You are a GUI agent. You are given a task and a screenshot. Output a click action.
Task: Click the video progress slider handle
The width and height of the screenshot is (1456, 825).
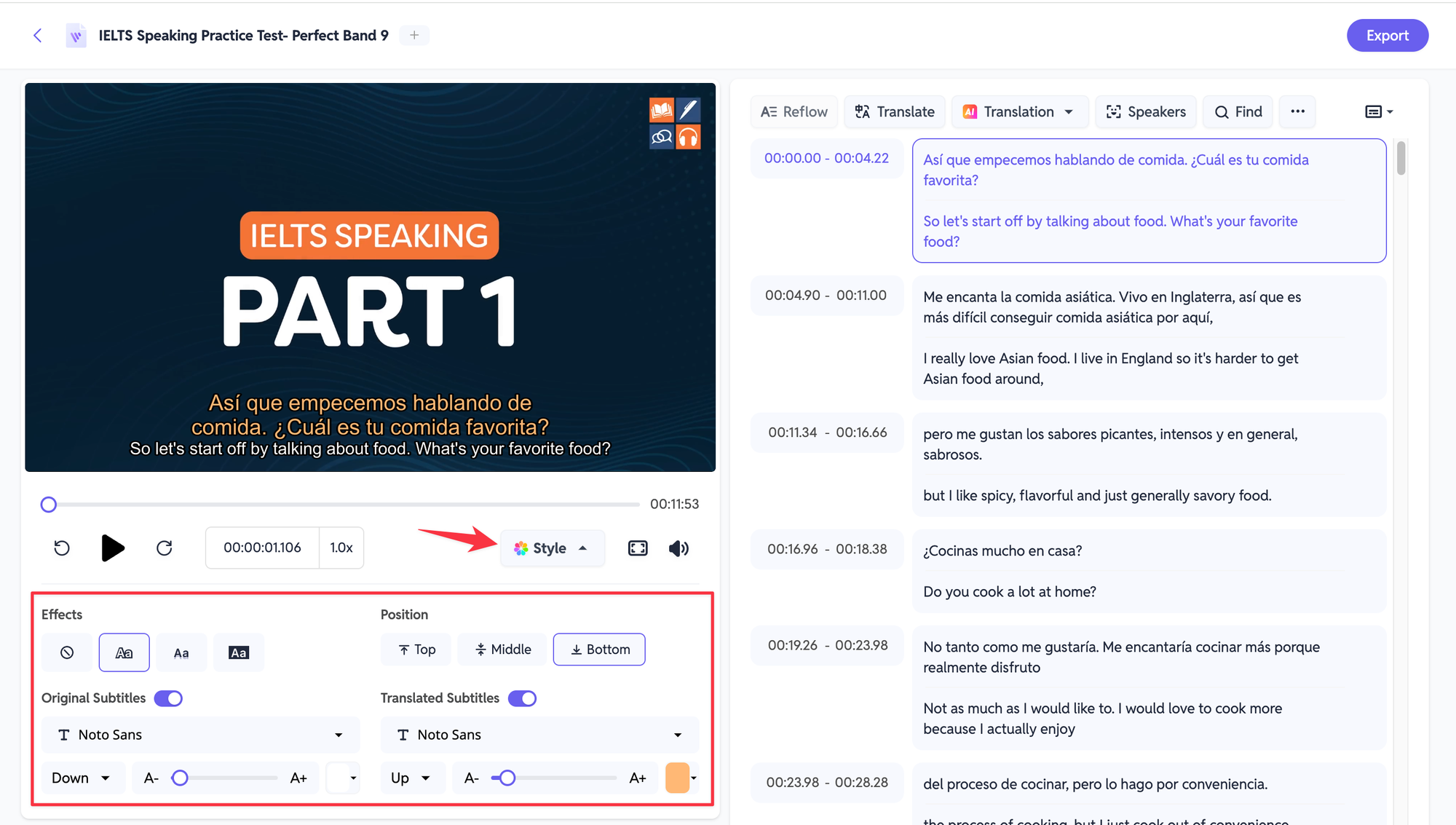click(x=48, y=505)
